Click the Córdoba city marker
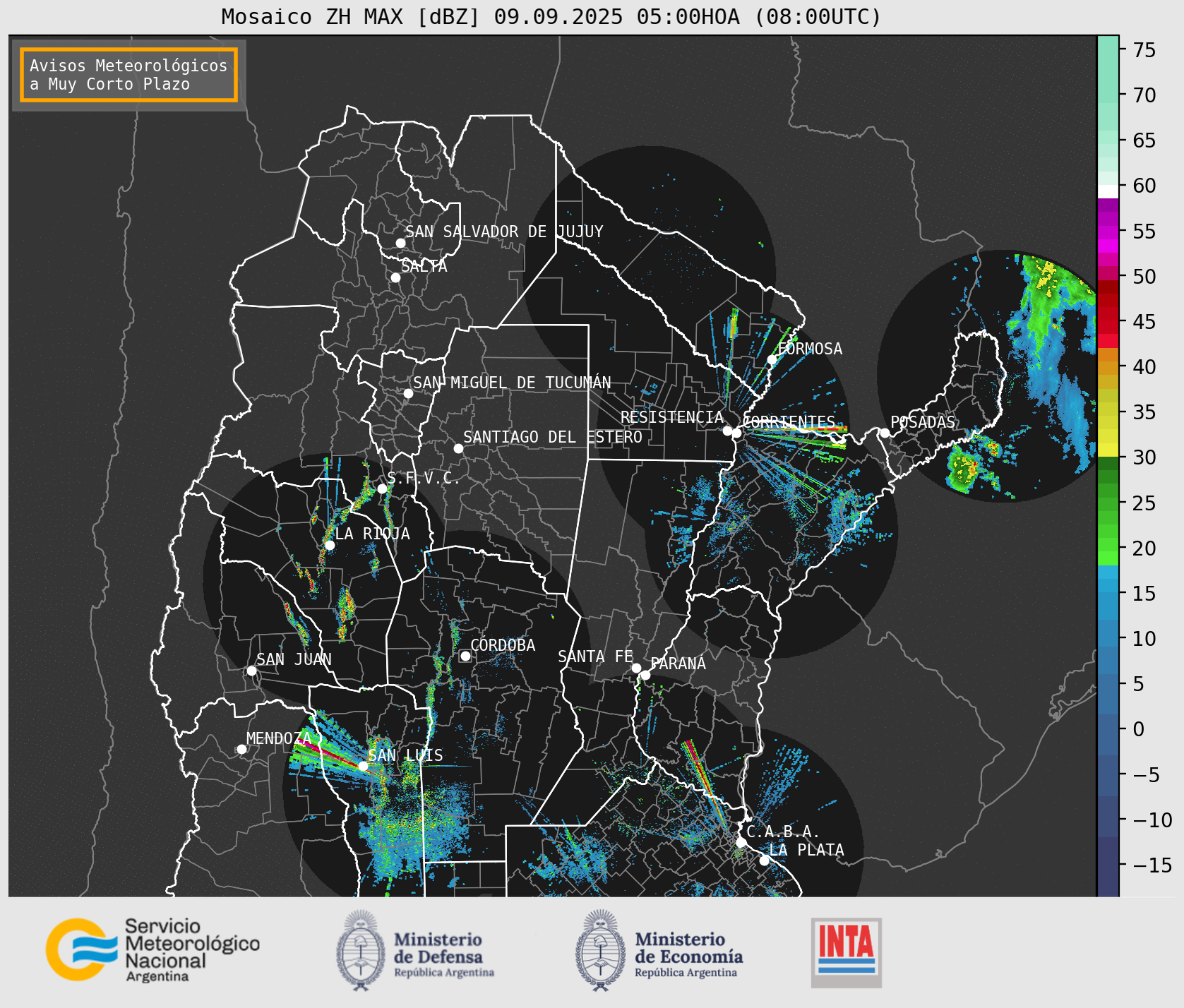 tap(465, 656)
